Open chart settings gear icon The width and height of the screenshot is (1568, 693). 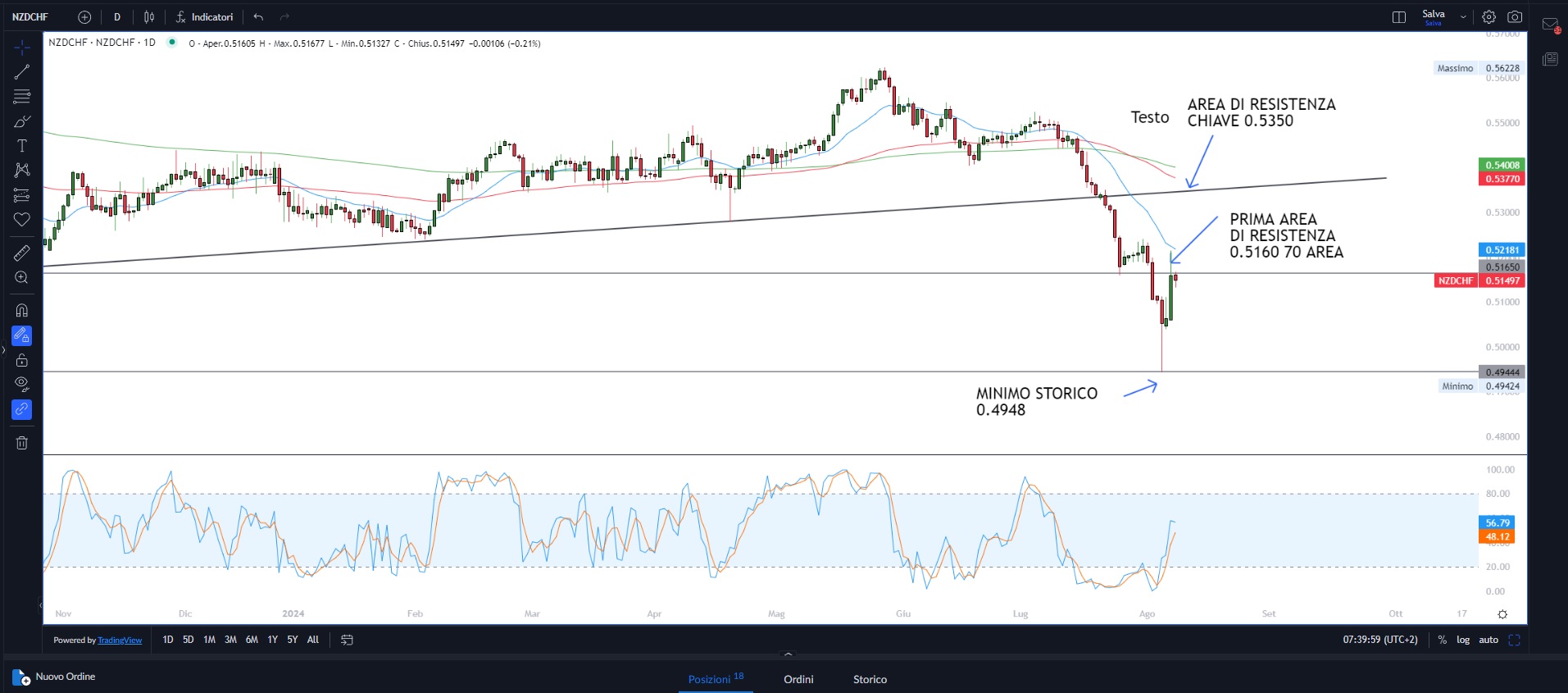1488,17
